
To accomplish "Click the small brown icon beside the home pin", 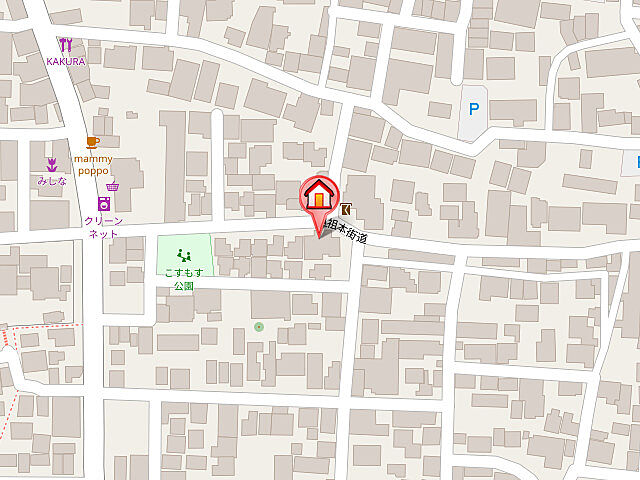I will [346, 210].
